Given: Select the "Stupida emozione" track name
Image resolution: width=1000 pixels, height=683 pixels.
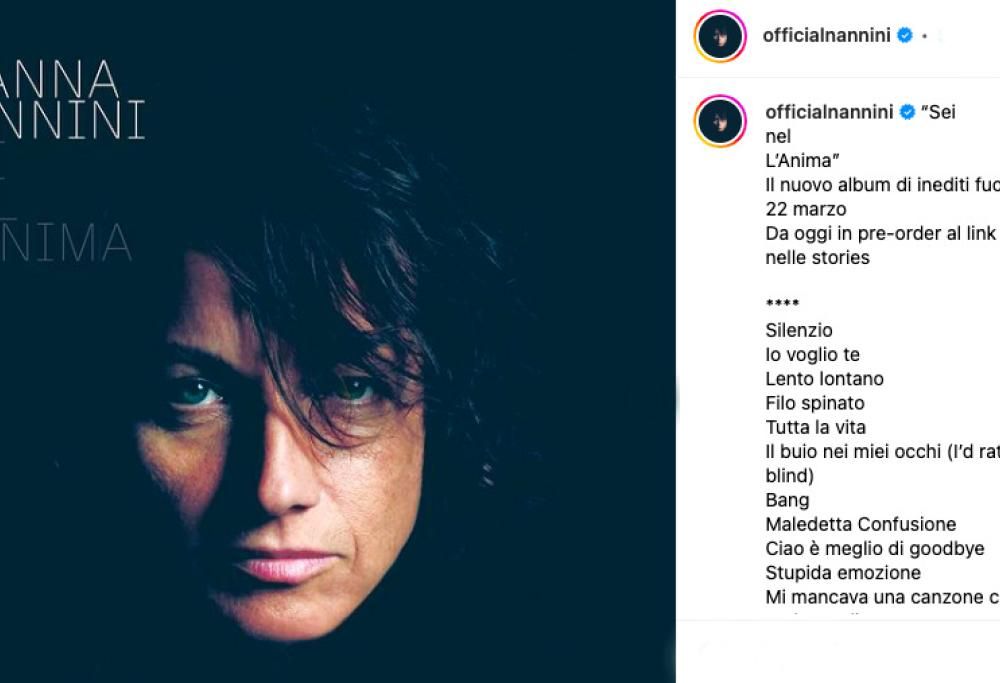Looking at the screenshot, I should [x=843, y=572].
